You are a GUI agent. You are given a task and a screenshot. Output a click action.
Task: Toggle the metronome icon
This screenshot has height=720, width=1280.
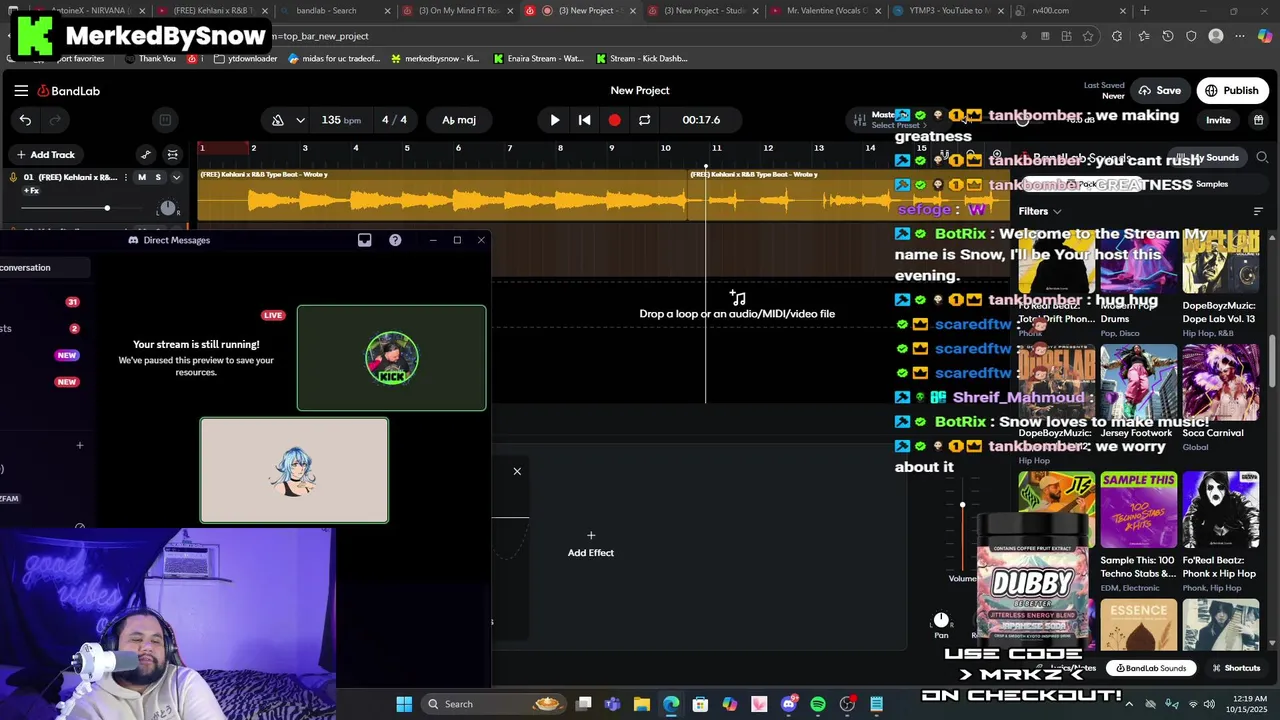[278, 120]
